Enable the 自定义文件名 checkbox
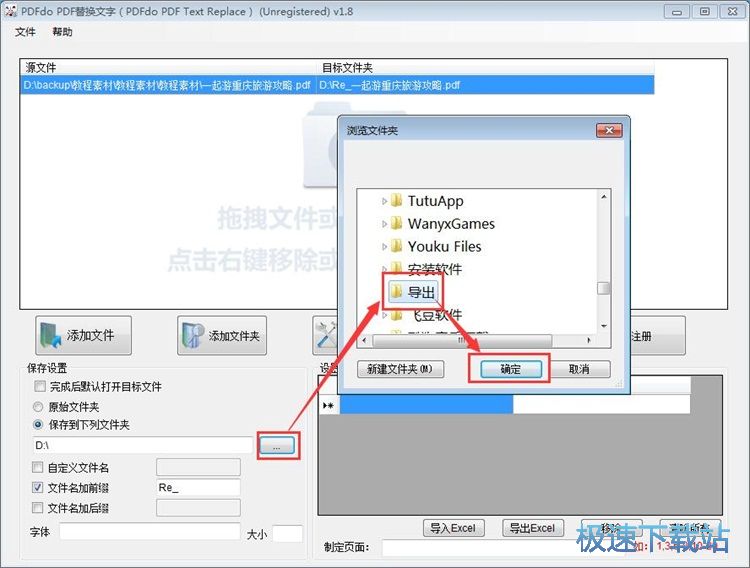750x568 pixels. 37,467
